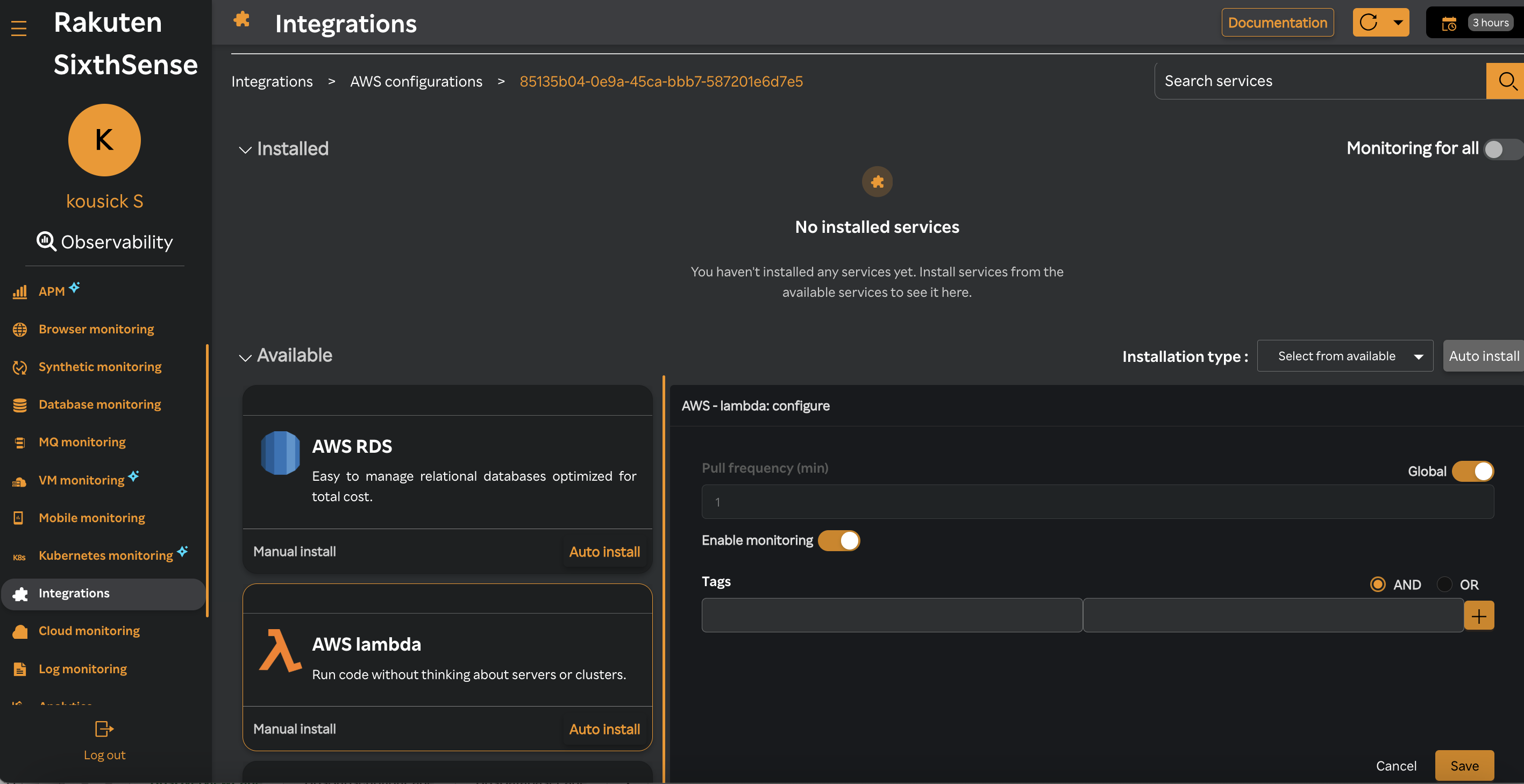
Task: Click the Log out door icon
Action: point(104,729)
